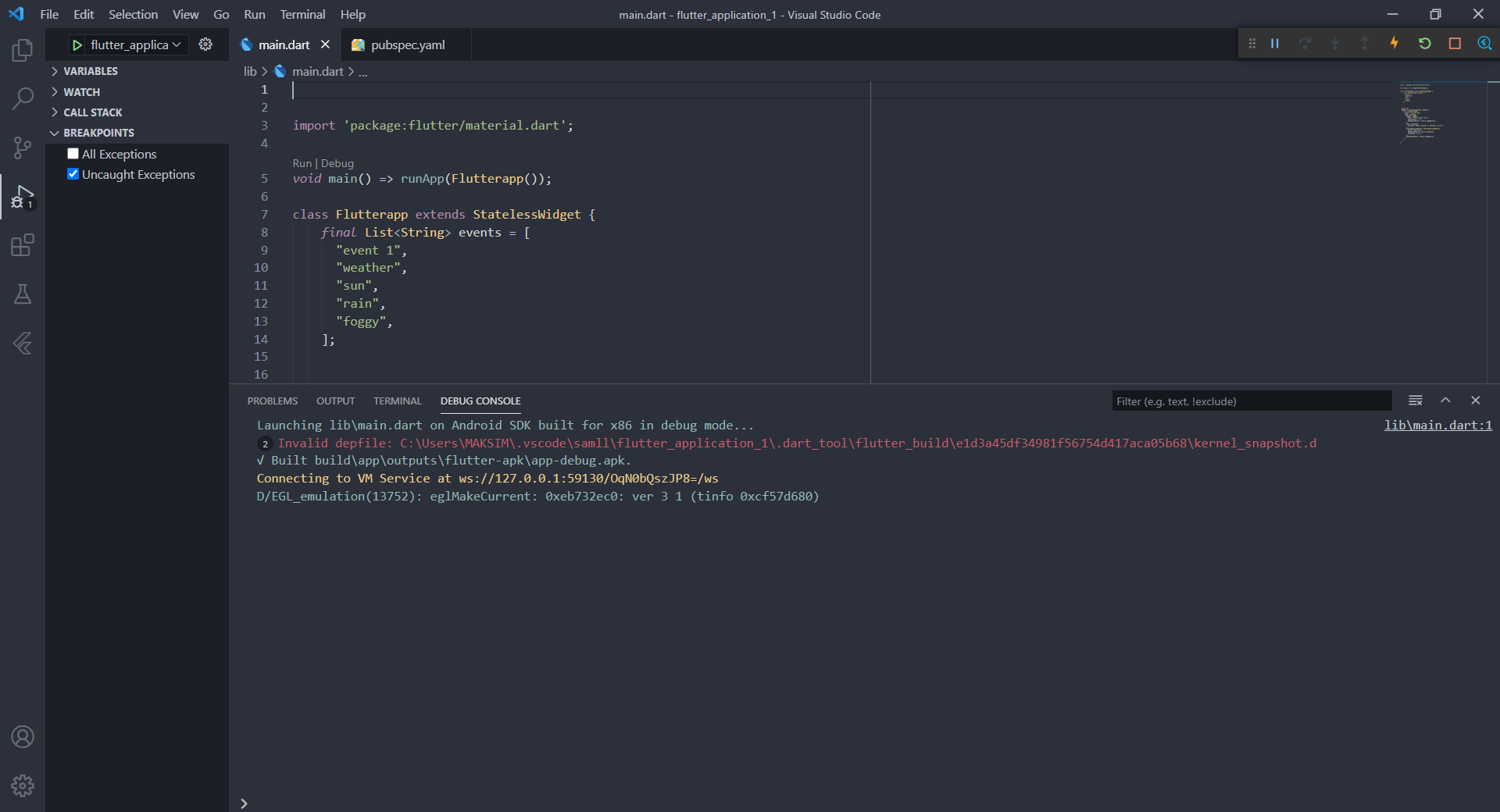Screen dimensions: 1500x812
Task: Place cursor on the "foggy" line
Action: [x=365, y=322]
